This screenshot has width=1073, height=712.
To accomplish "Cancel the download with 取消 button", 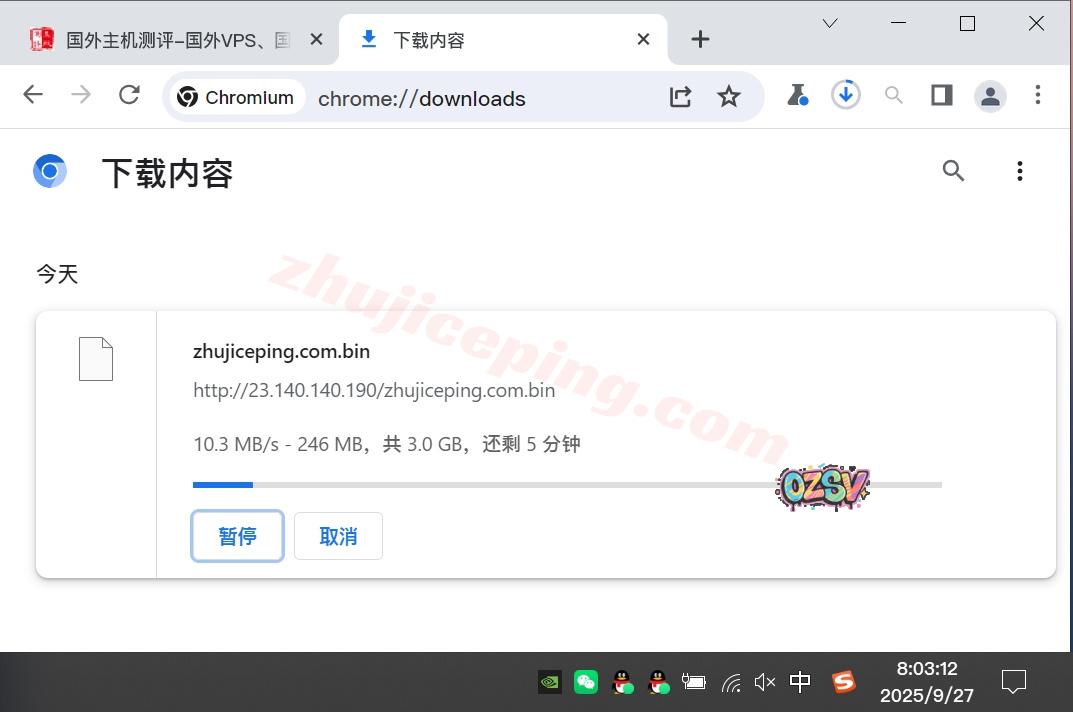I will point(338,536).
